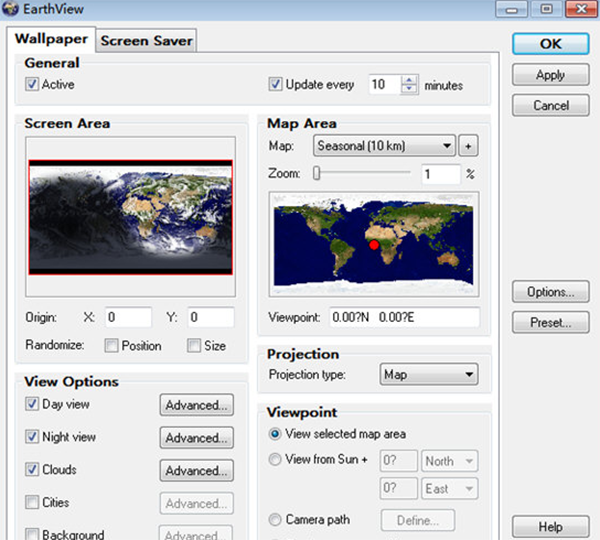Select the View from Sun radio button
This screenshot has width=600, height=540.
[276, 461]
